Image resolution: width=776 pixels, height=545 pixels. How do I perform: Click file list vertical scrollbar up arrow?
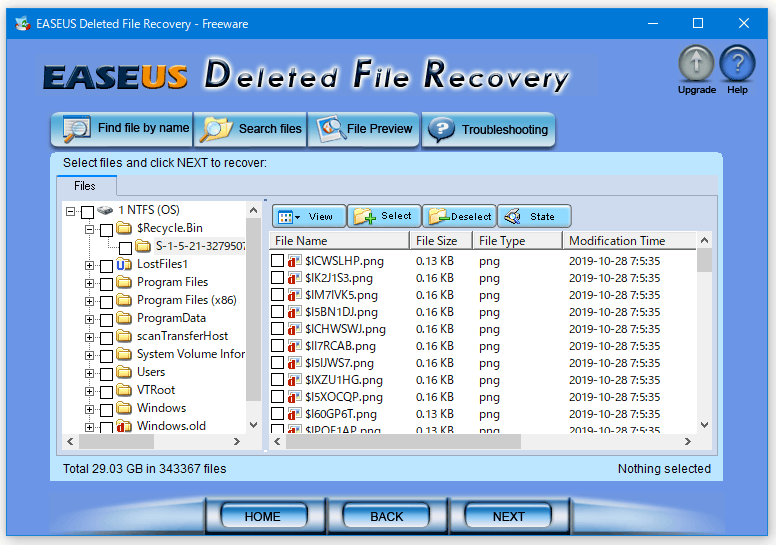click(x=705, y=241)
